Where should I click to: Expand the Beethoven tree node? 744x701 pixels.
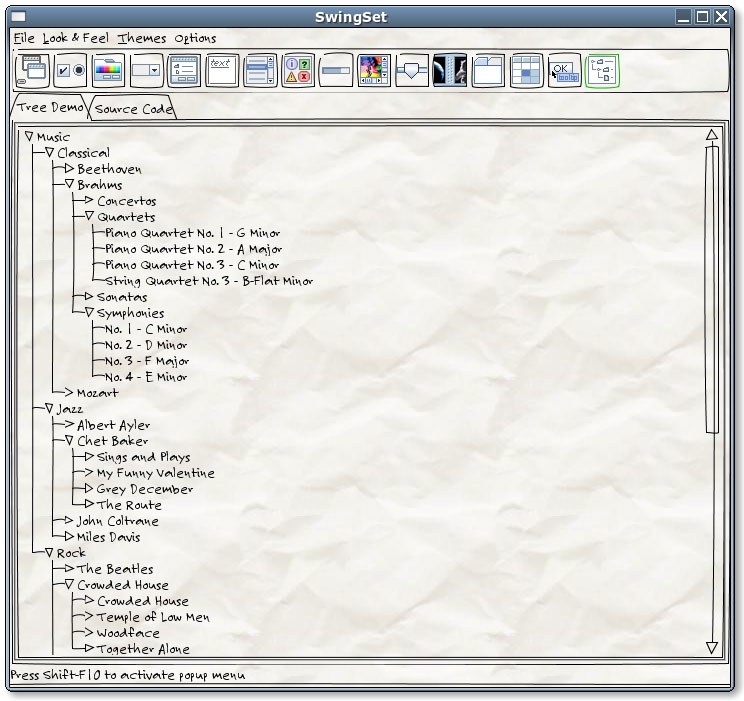[69, 169]
